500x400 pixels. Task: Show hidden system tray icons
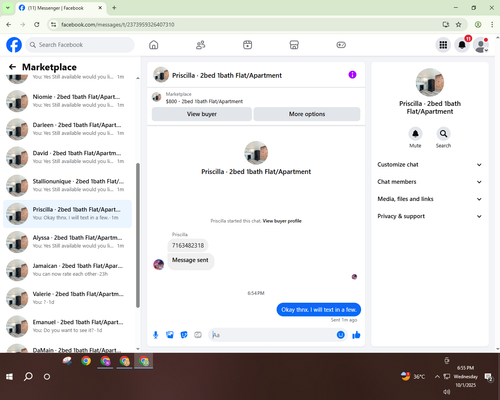[437, 377]
